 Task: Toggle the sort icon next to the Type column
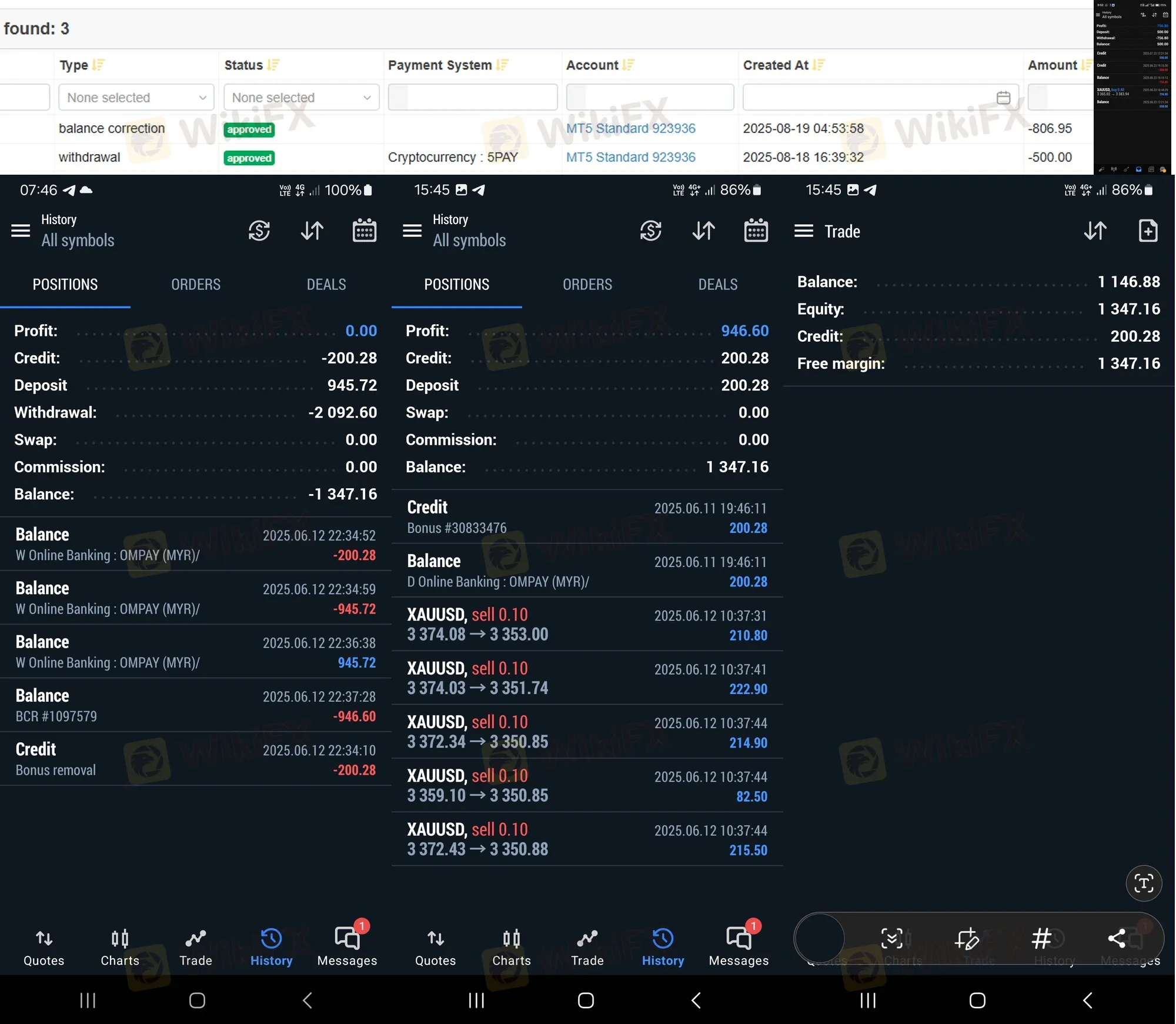[x=98, y=65]
